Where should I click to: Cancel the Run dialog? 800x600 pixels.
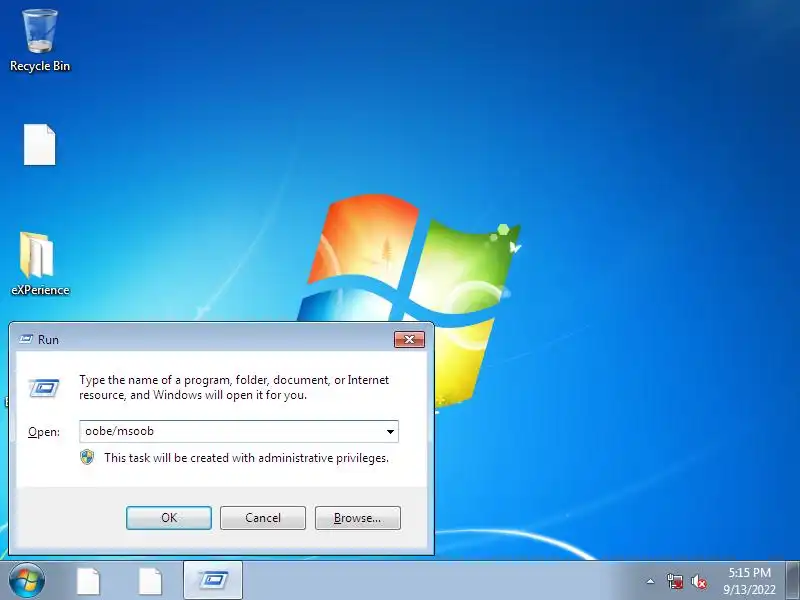coord(263,518)
